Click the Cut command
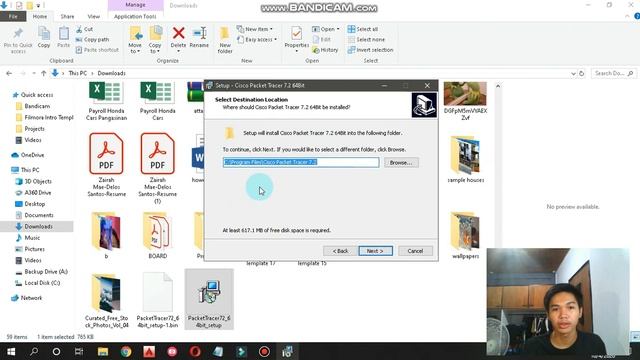 84,29
